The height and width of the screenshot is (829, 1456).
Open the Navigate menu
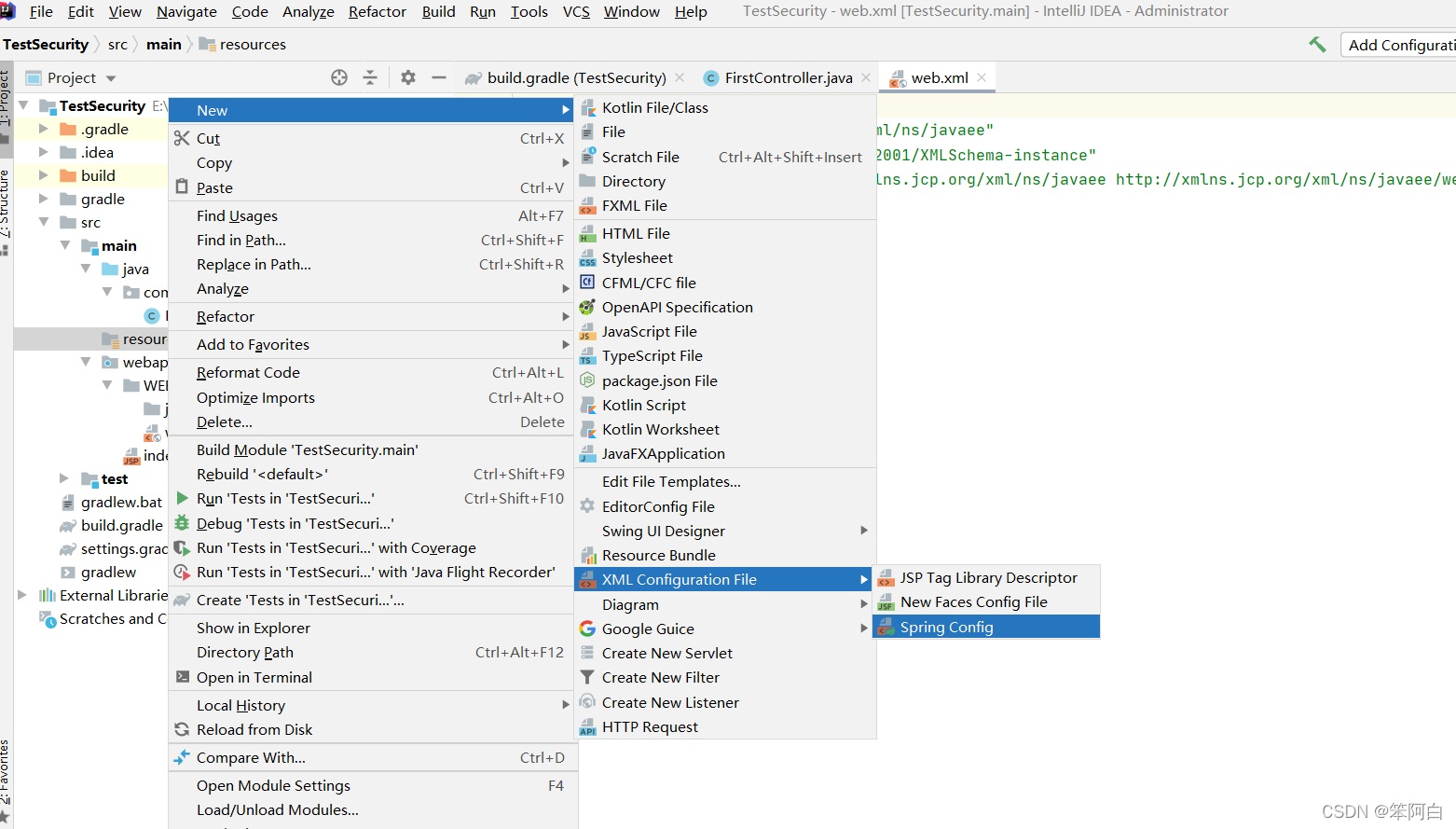click(x=186, y=11)
